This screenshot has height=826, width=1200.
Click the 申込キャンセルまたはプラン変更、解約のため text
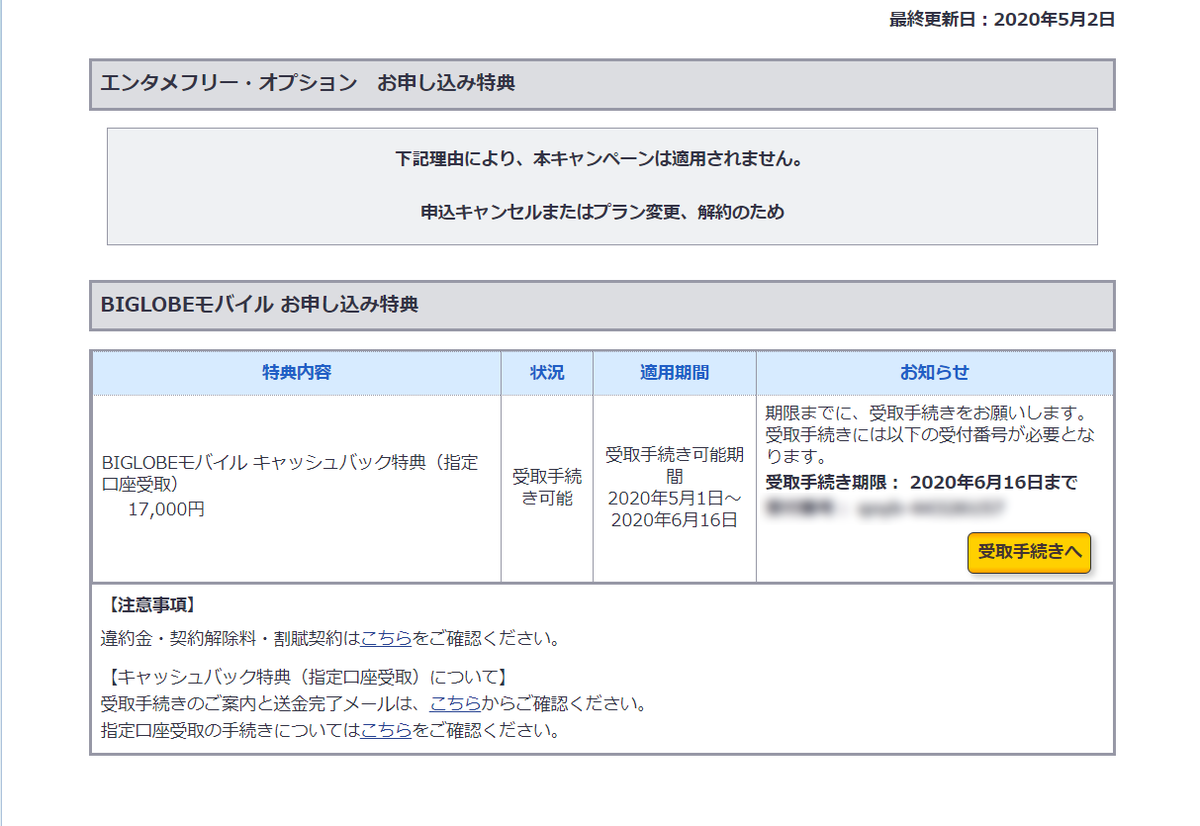point(602,212)
